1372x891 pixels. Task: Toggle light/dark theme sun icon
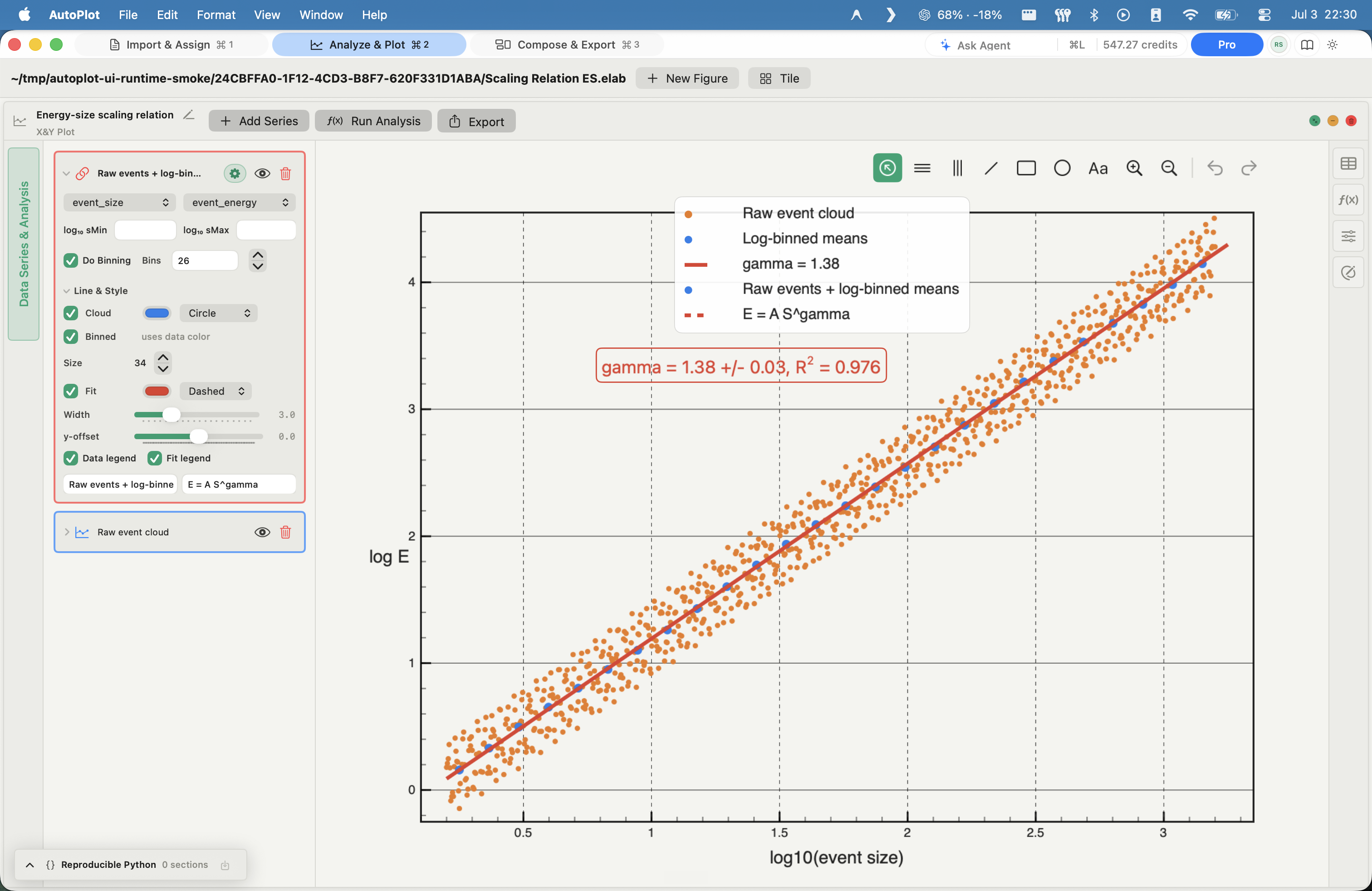[1332, 44]
